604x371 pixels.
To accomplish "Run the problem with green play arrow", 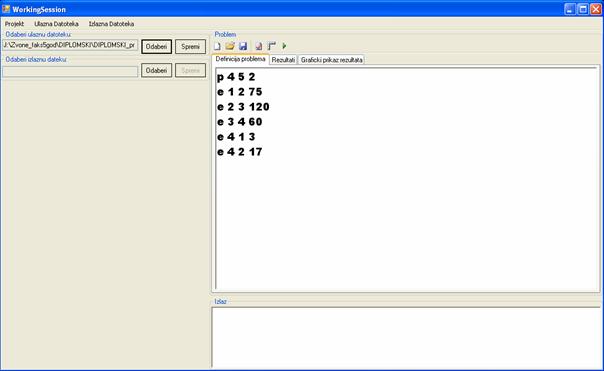I will pos(284,46).
